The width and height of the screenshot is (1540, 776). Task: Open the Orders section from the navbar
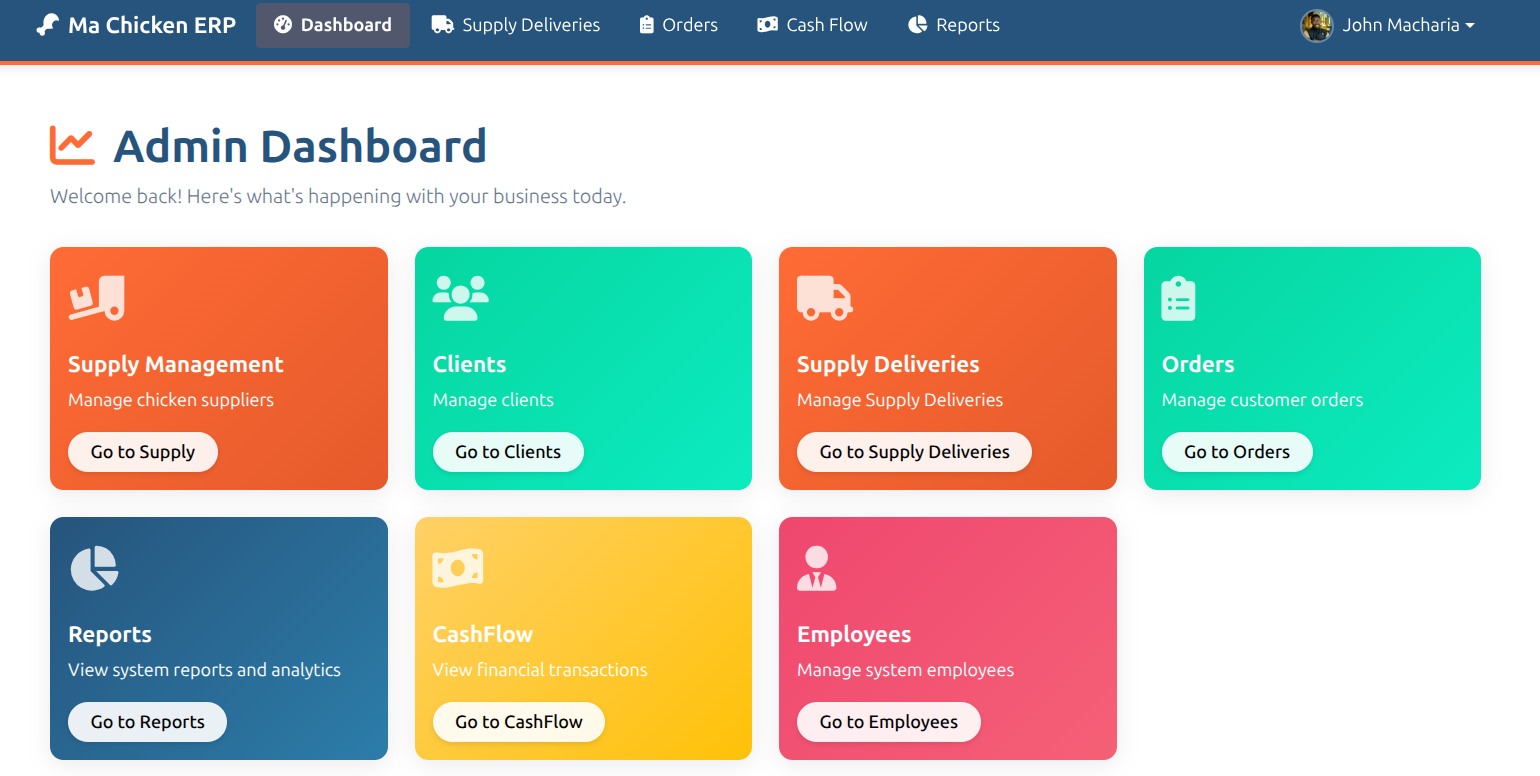click(x=678, y=24)
